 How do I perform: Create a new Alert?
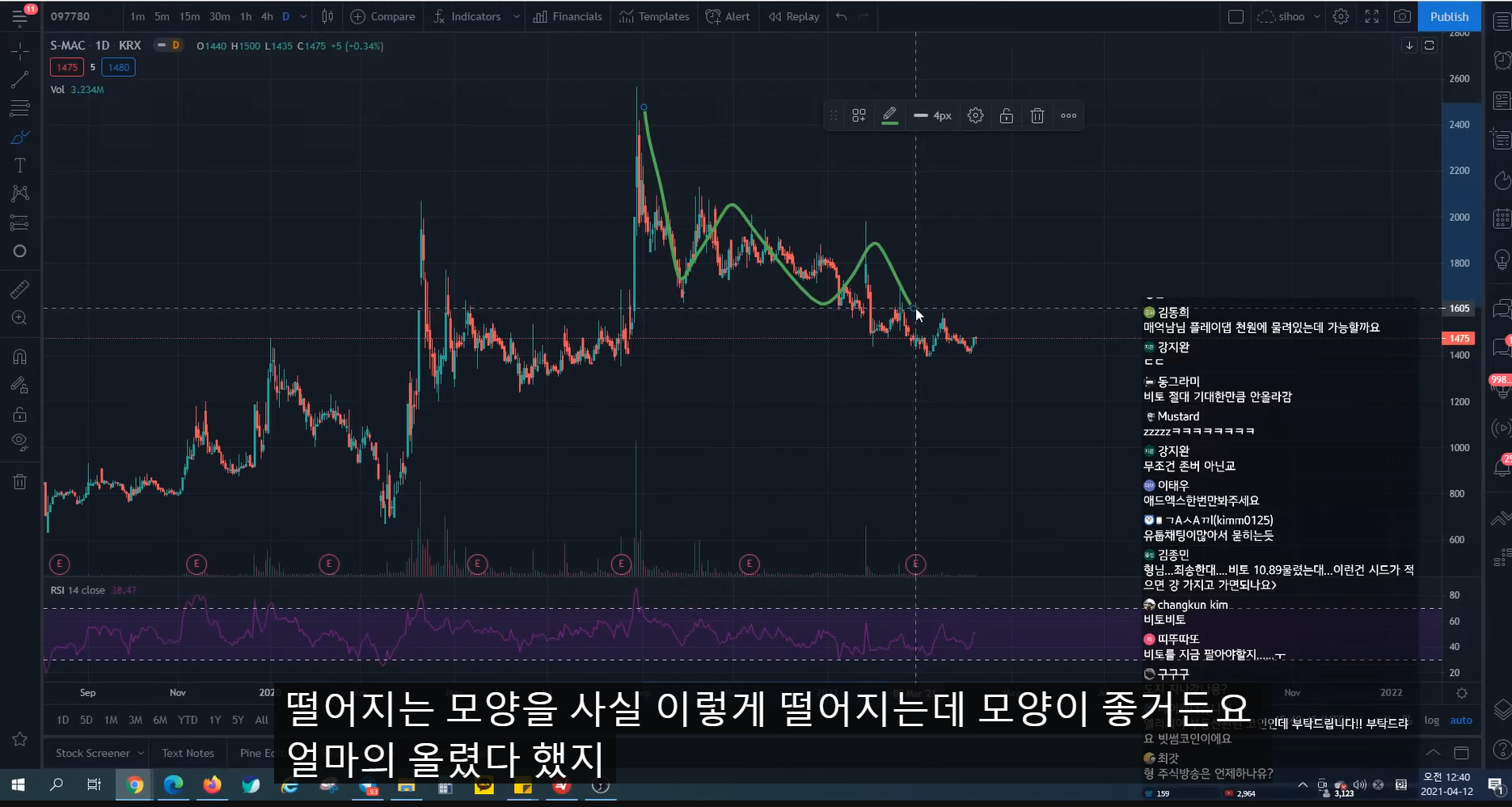click(x=728, y=16)
